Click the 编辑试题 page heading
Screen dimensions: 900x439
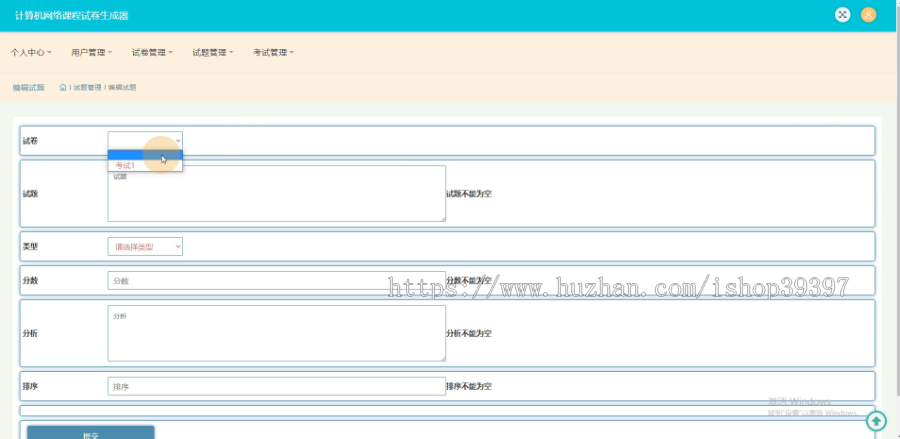(x=29, y=87)
